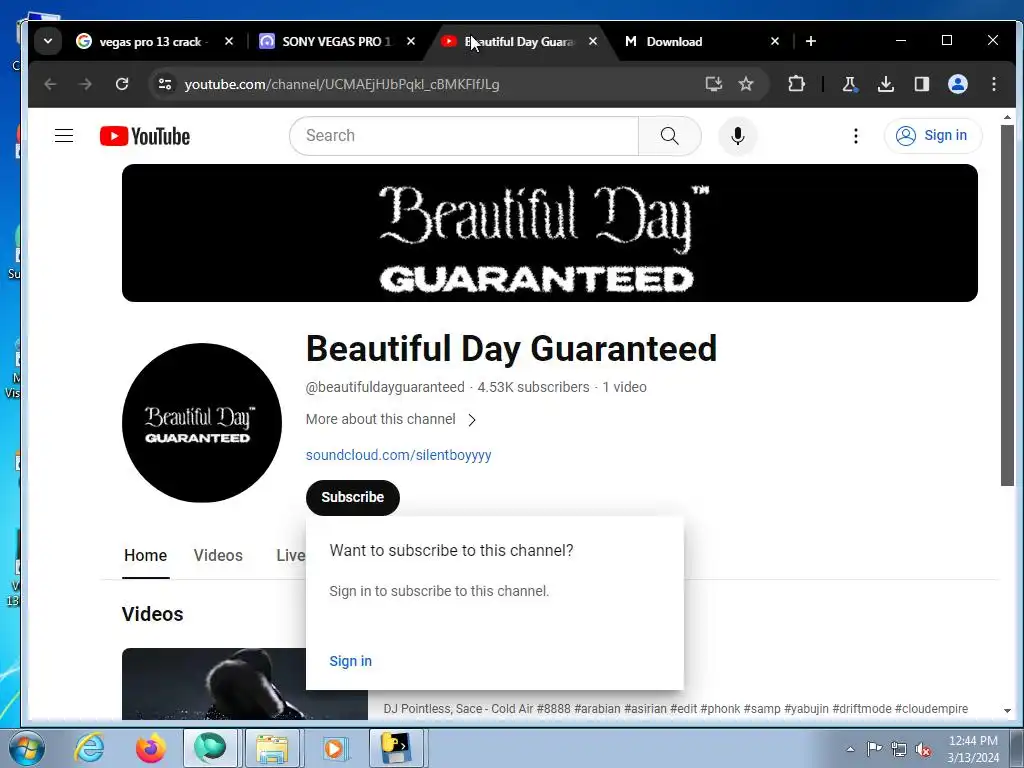Open the Extensions puzzle icon
Screen dimensions: 1024x768
(796, 84)
